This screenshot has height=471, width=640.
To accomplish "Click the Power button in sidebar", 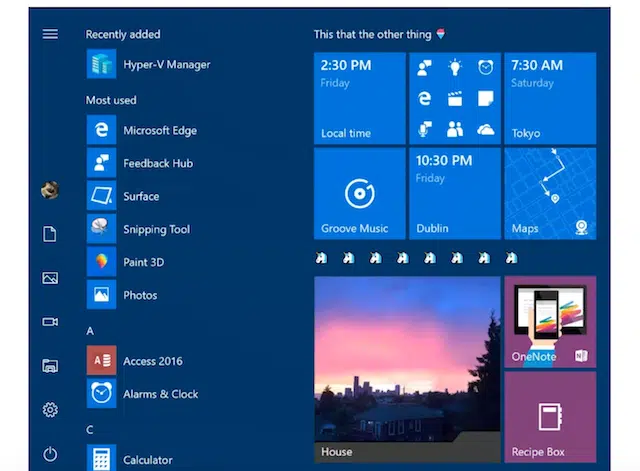I will pos(50,453).
